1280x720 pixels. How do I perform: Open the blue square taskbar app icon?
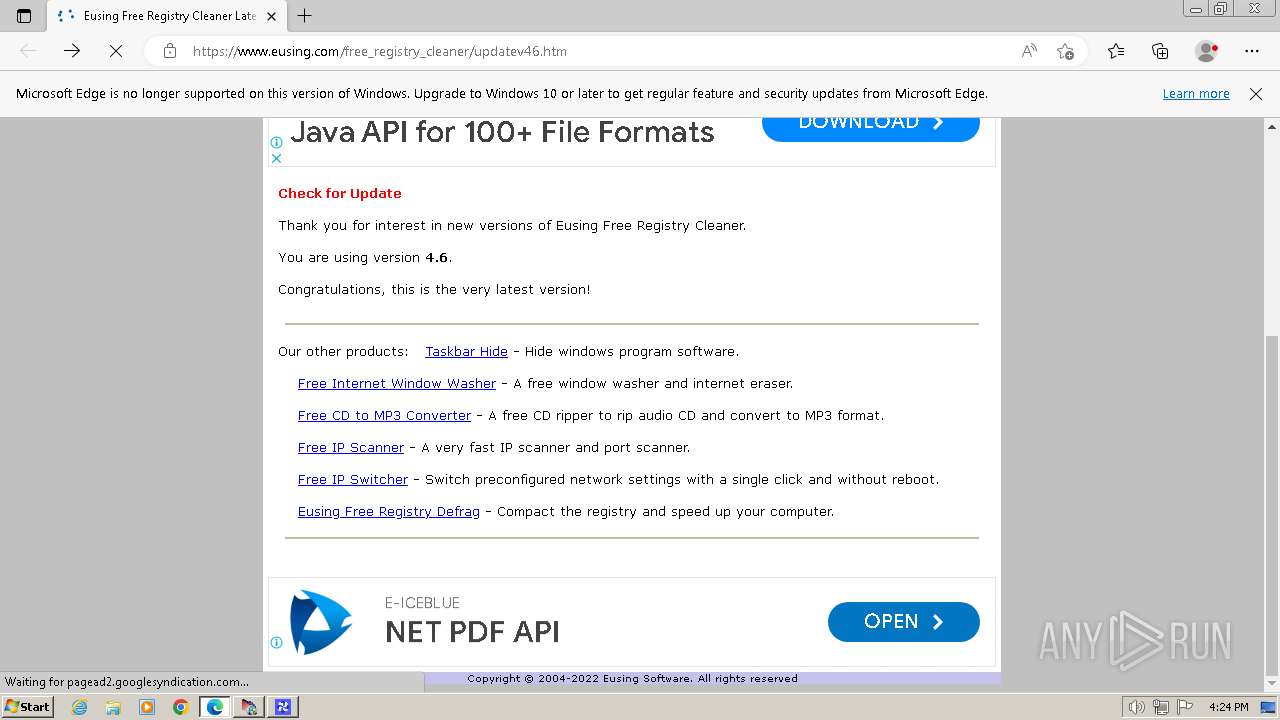(282, 707)
